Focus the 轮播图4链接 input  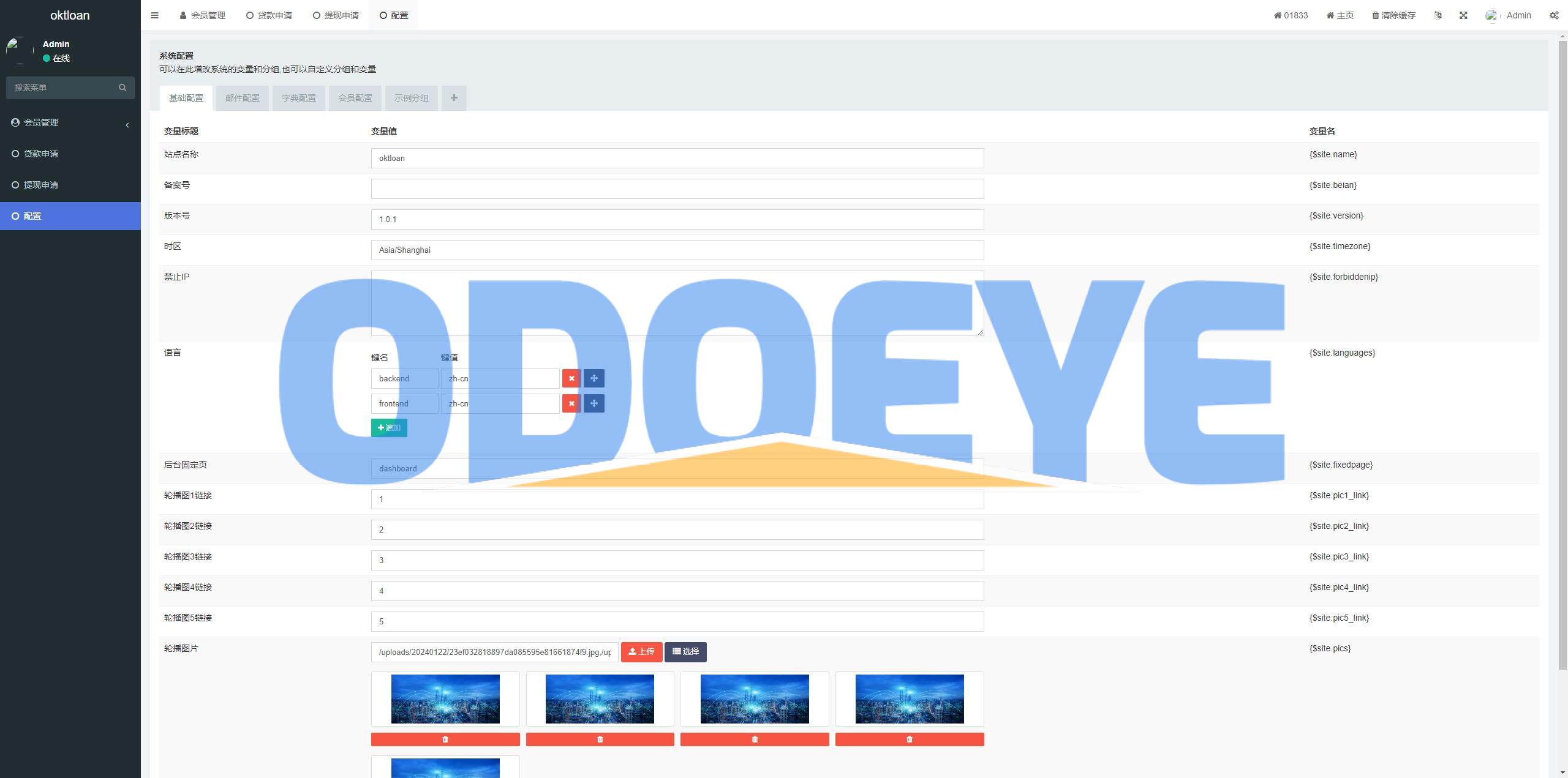point(677,591)
